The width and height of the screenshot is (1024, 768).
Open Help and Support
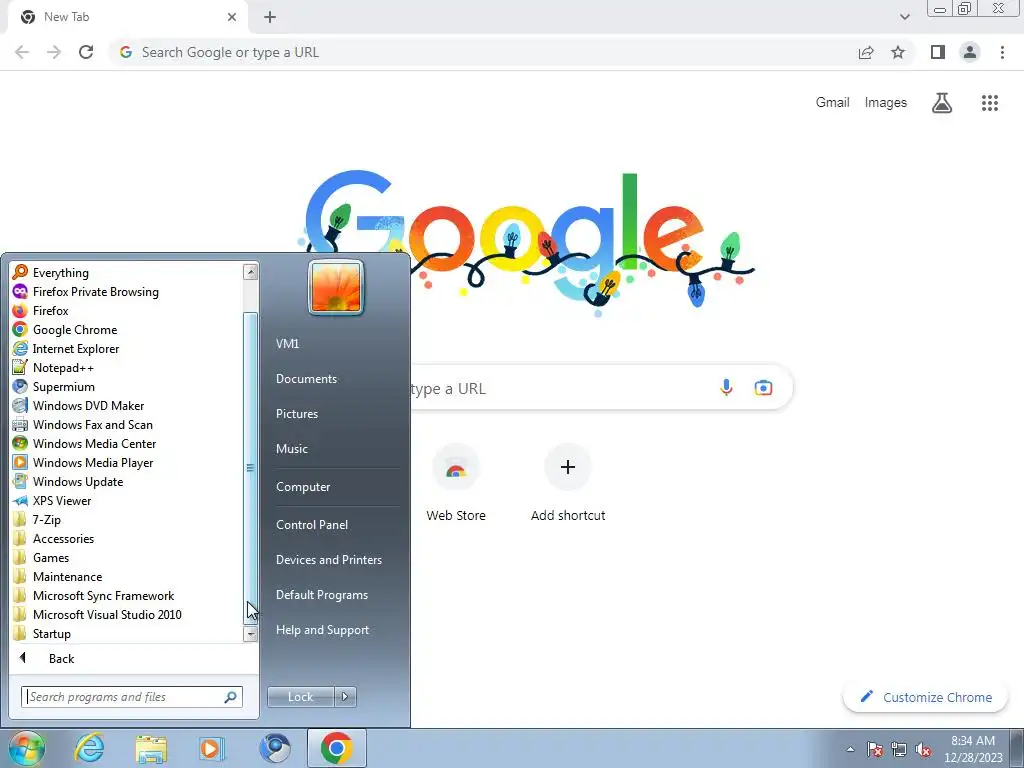click(x=323, y=630)
